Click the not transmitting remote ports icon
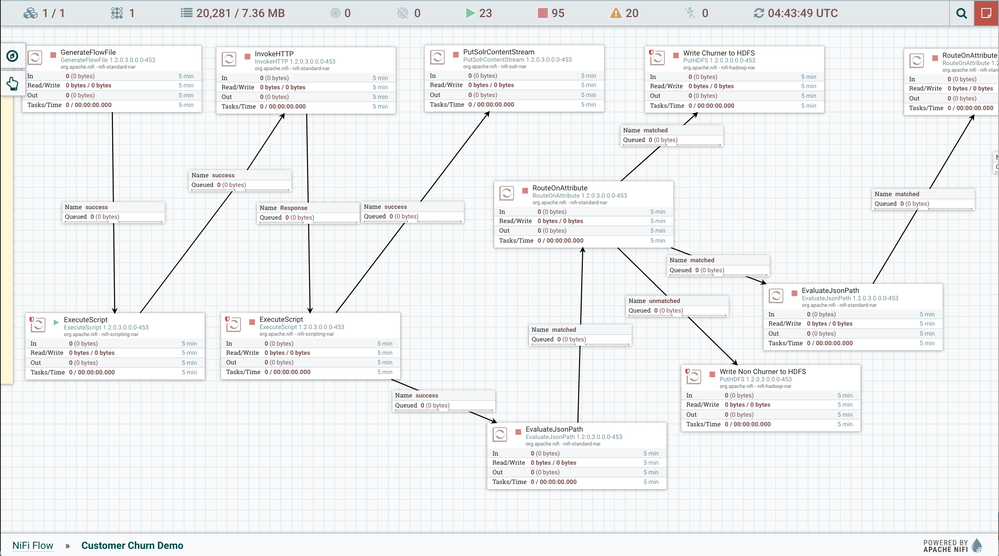 403,13
